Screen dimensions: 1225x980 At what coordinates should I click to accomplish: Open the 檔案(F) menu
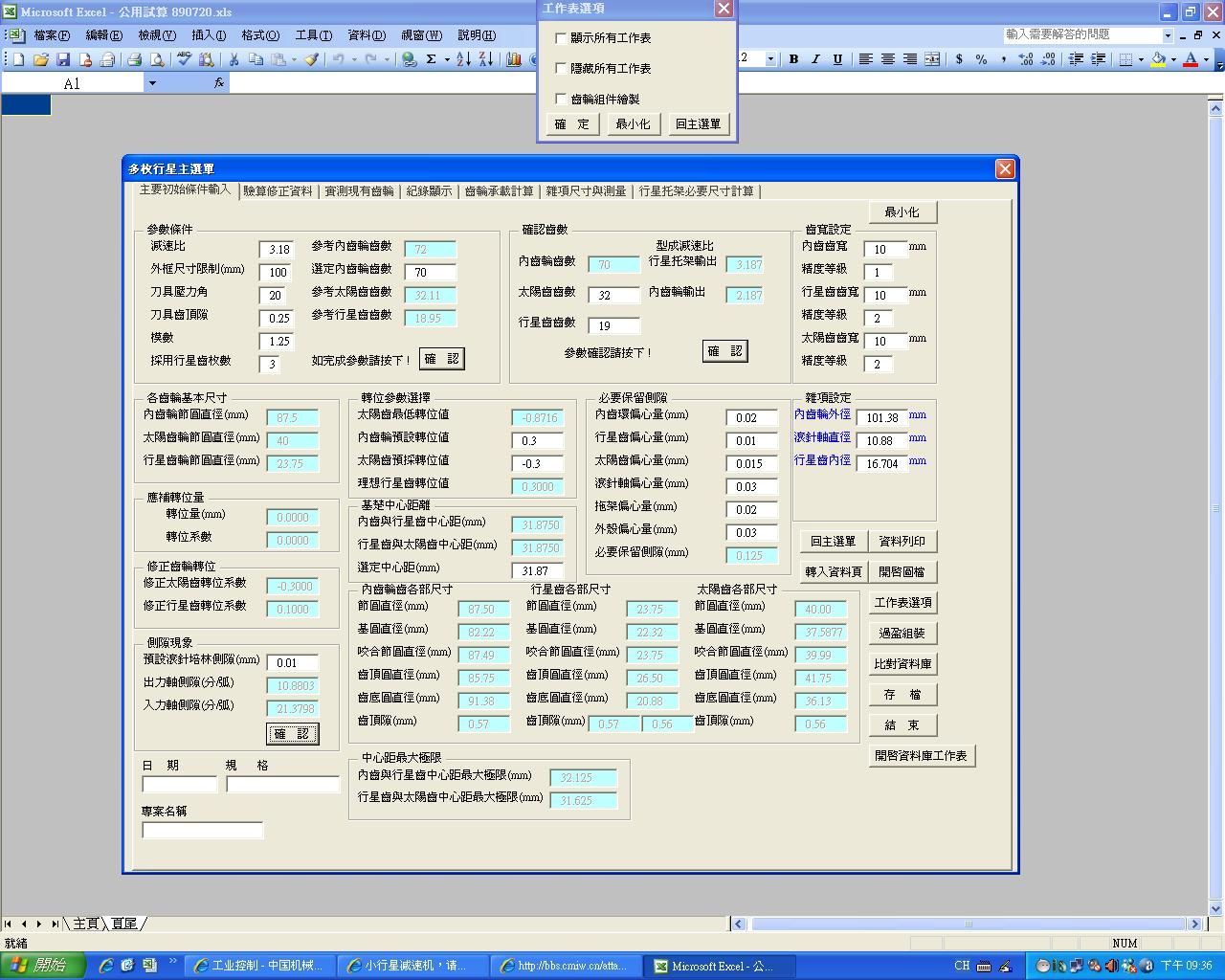point(51,35)
